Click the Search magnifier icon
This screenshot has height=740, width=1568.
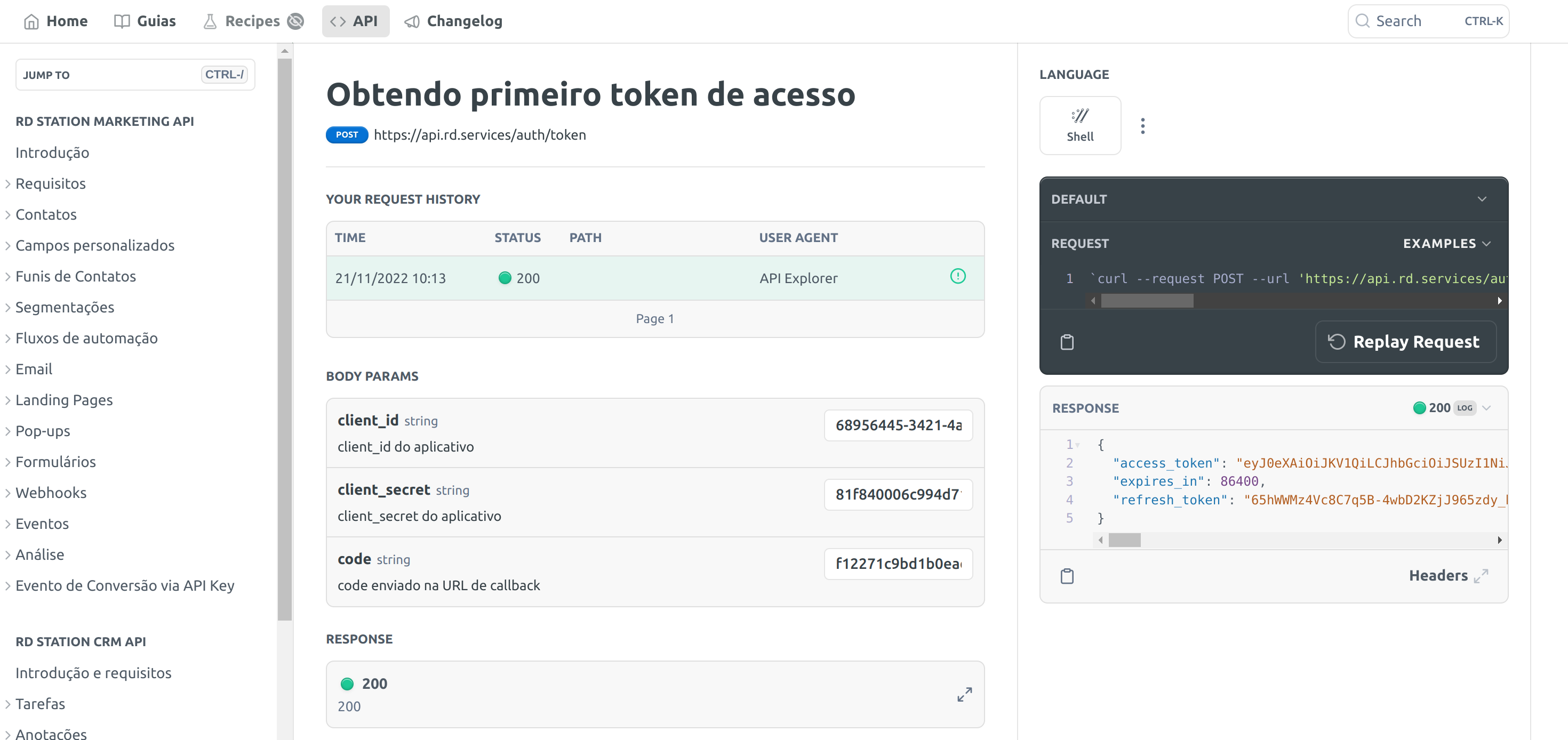pos(1362,21)
